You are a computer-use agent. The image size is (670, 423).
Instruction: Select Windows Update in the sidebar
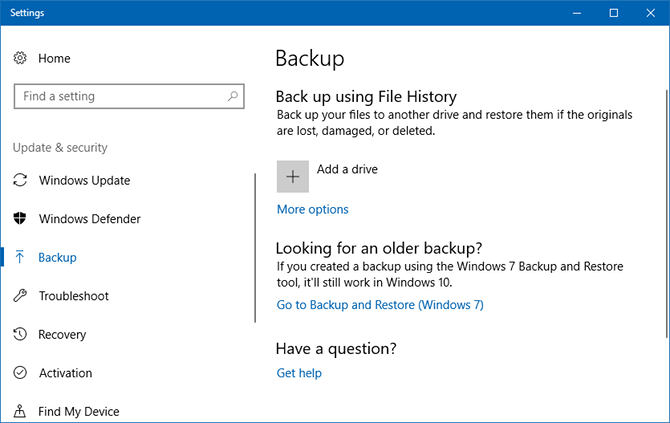[x=84, y=181]
